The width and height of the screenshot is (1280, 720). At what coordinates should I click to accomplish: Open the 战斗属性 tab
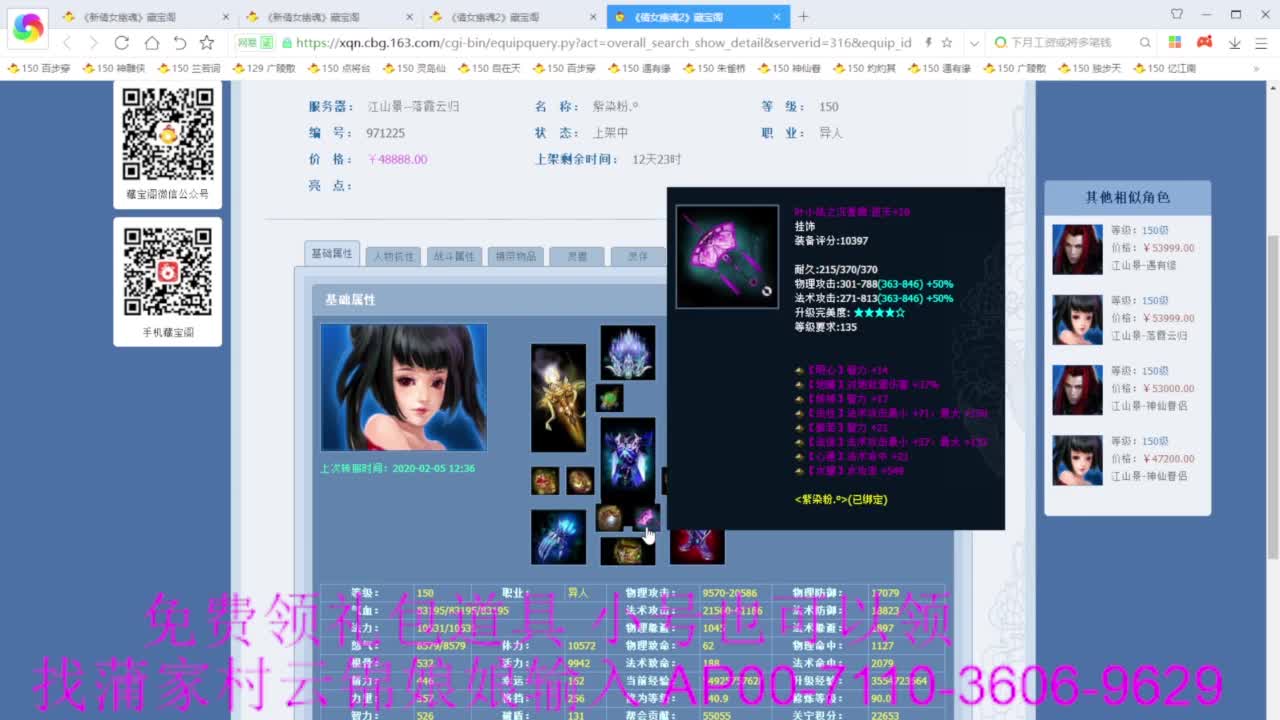tap(454, 256)
